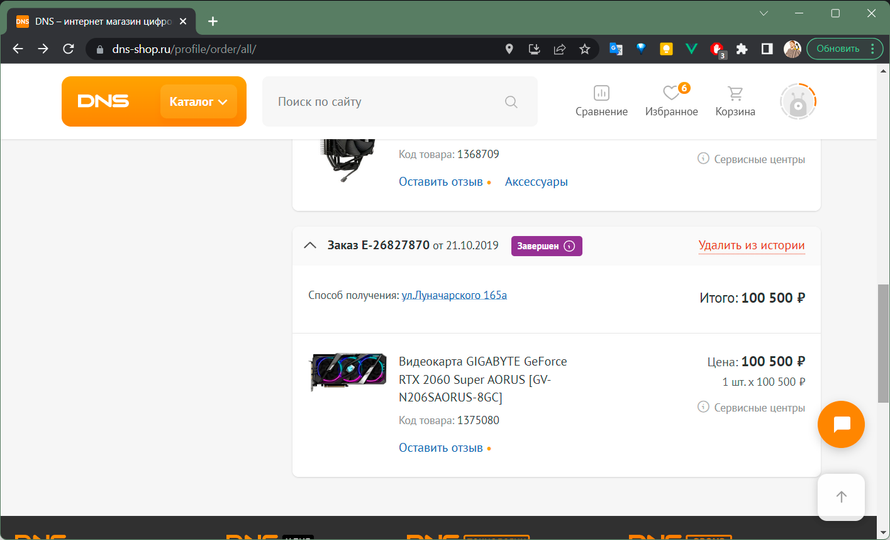This screenshot has height=540, width=890.
Task: Click the Завершен status badge
Action: click(x=546, y=246)
